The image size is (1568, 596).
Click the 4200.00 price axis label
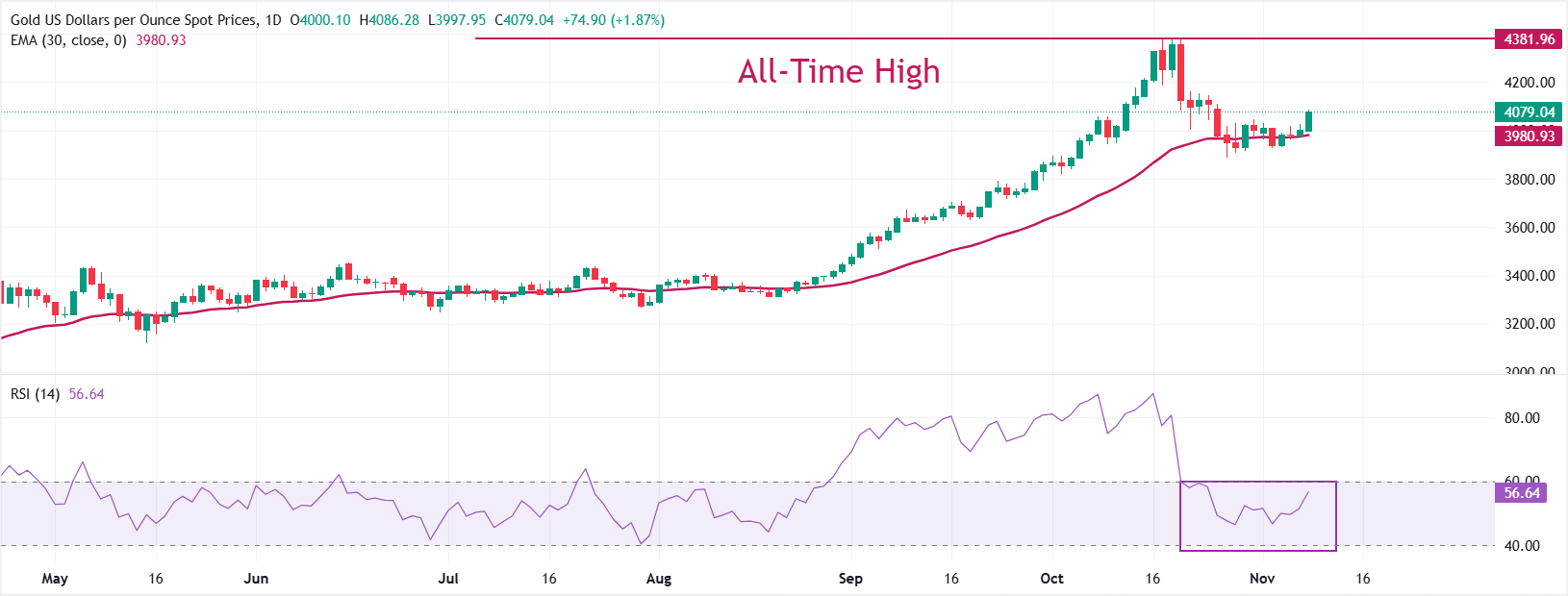(x=1530, y=83)
